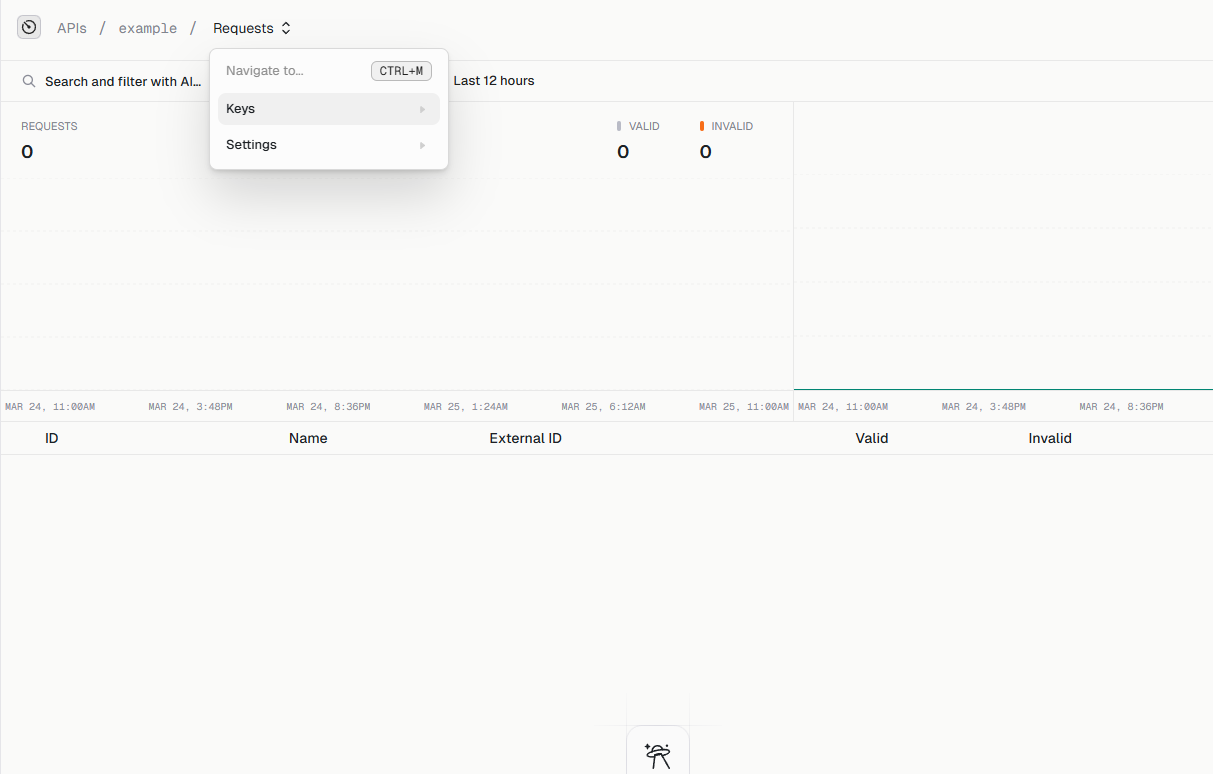Open the example API breadcrumb link
This screenshot has width=1213, height=774.
tap(147, 28)
